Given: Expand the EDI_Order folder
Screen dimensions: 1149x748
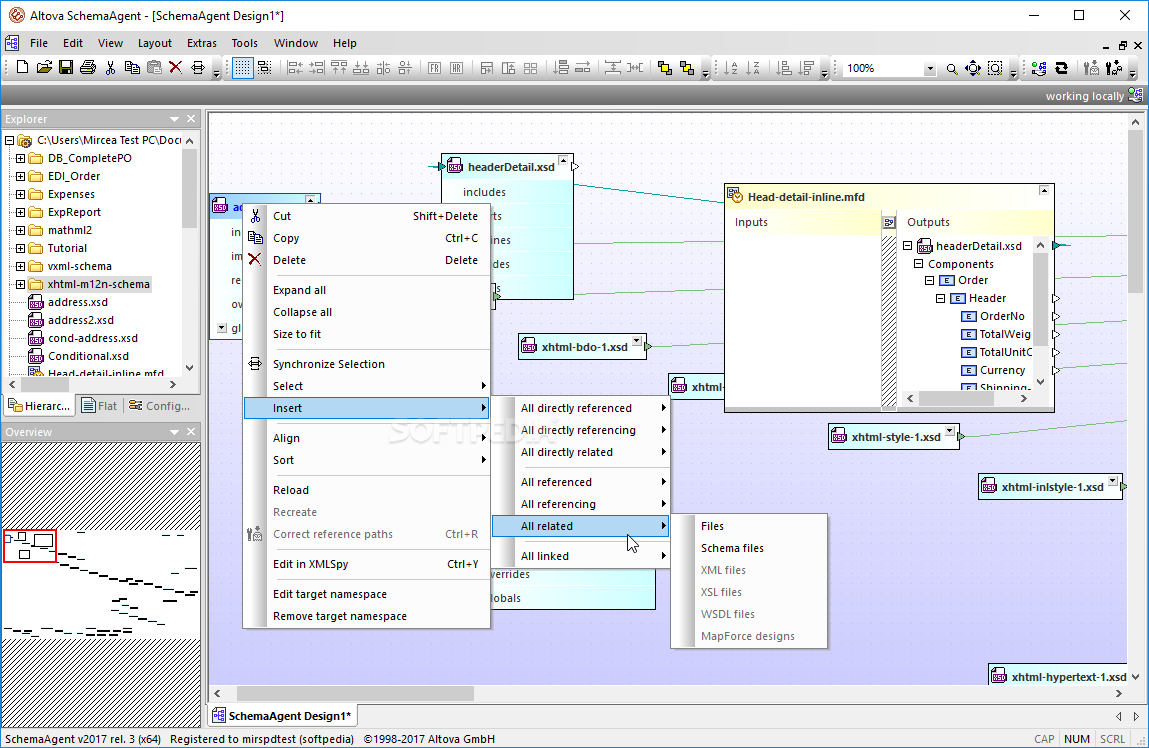Looking at the screenshot, I should [21, 176].
